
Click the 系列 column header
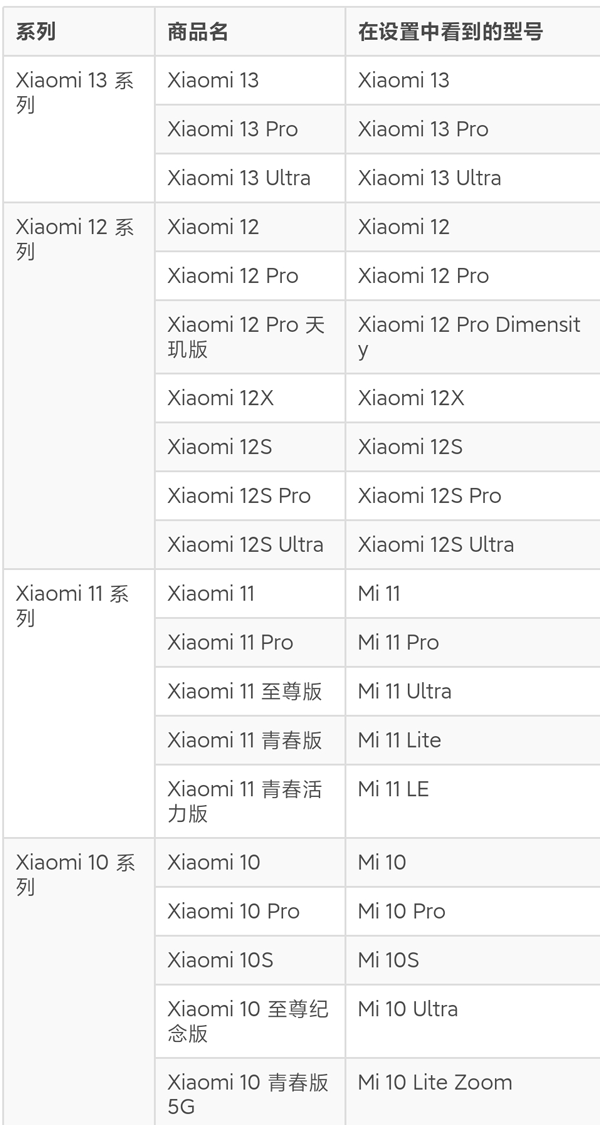point(36,32)
